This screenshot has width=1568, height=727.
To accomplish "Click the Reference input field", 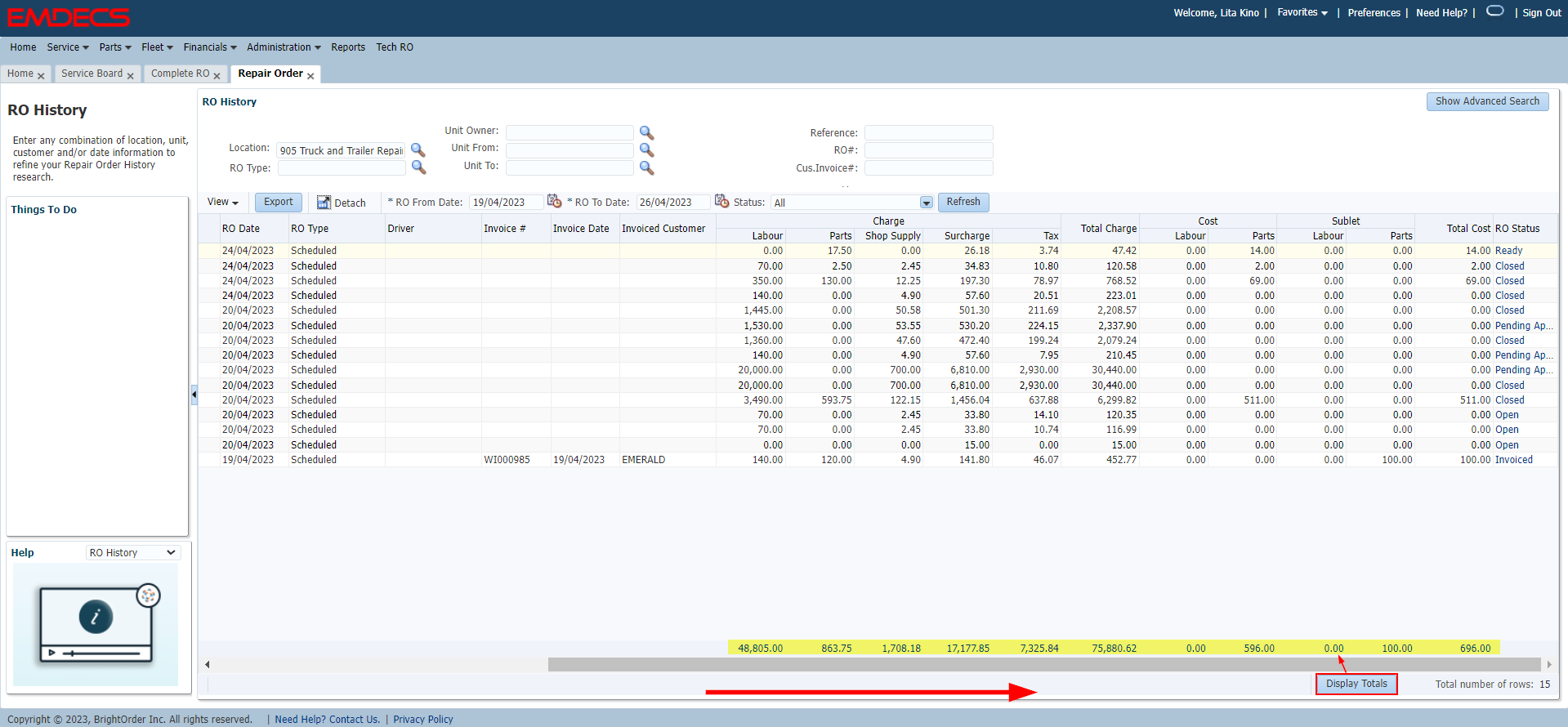I will pos(928,132).
